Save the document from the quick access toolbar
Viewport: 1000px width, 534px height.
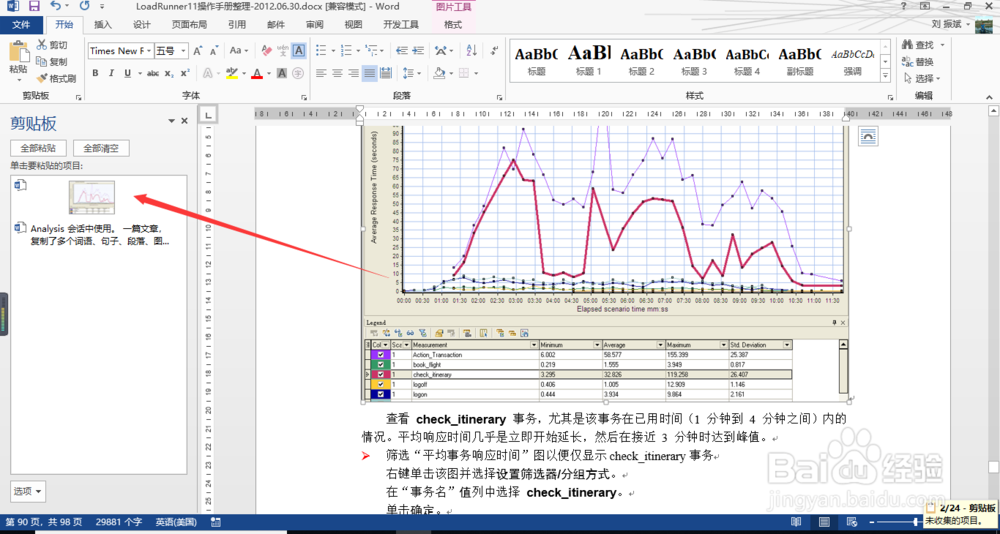[x=34, y=7]
